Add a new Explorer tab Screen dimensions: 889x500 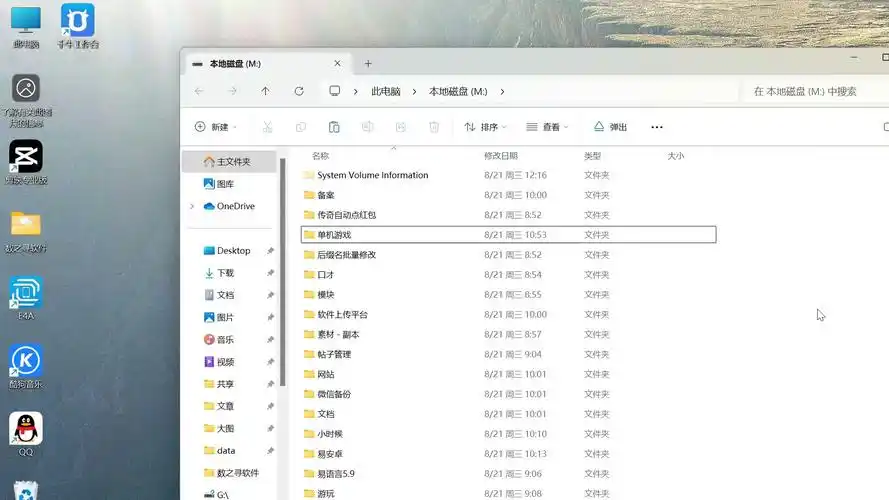pyautogui.click(x=368, y=63)
